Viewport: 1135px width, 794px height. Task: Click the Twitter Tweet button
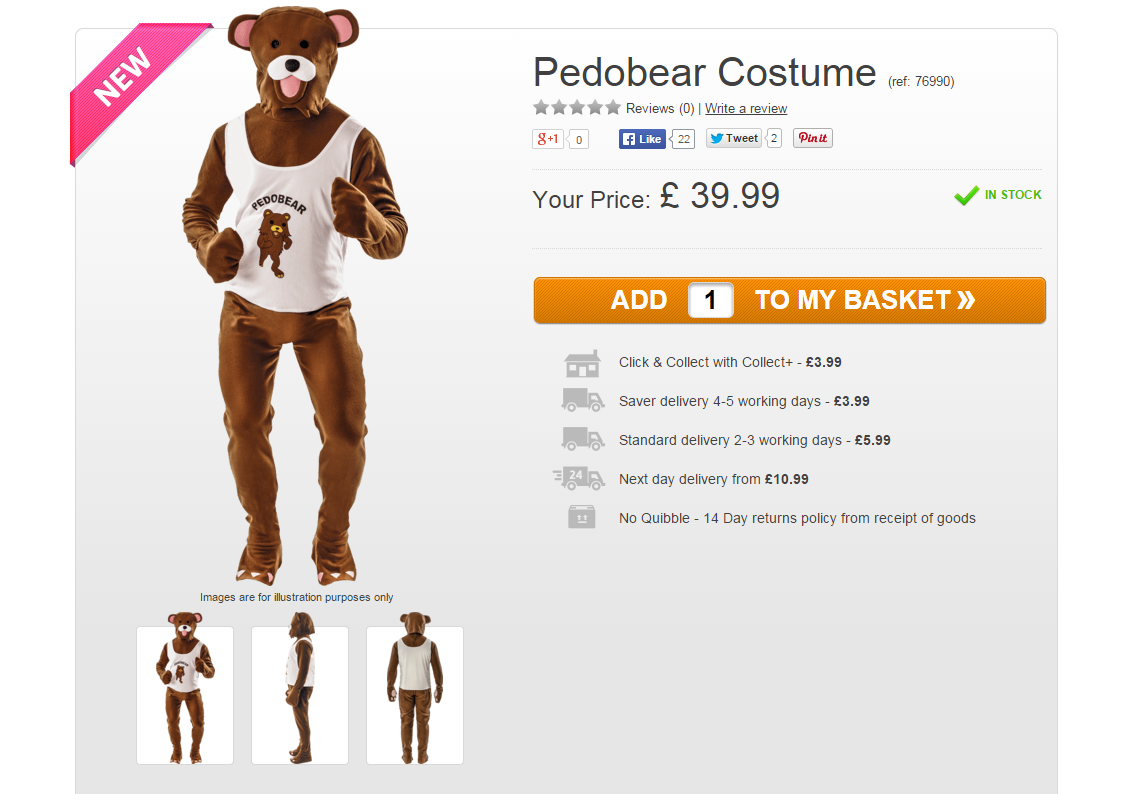(x=734, y=138)
